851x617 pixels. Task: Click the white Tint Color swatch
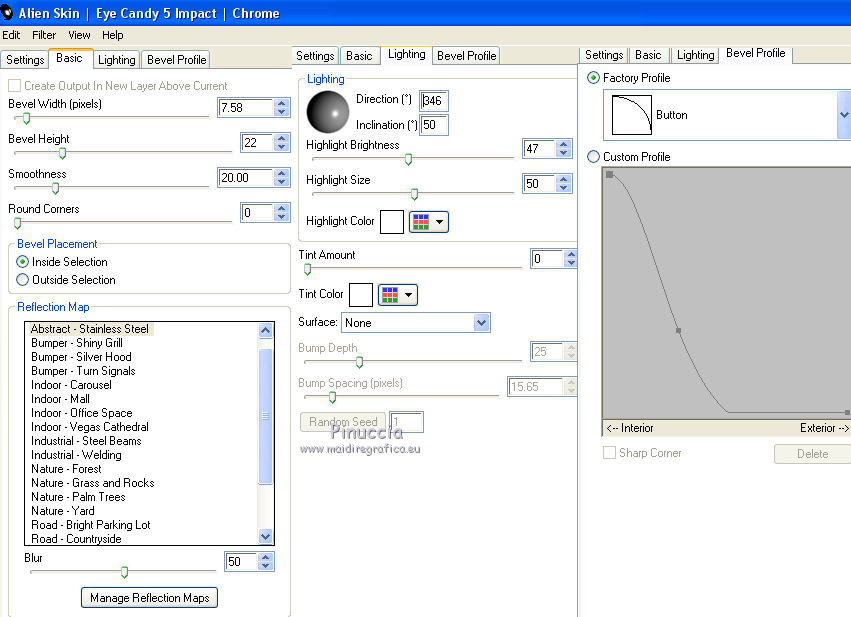[361, 295]
